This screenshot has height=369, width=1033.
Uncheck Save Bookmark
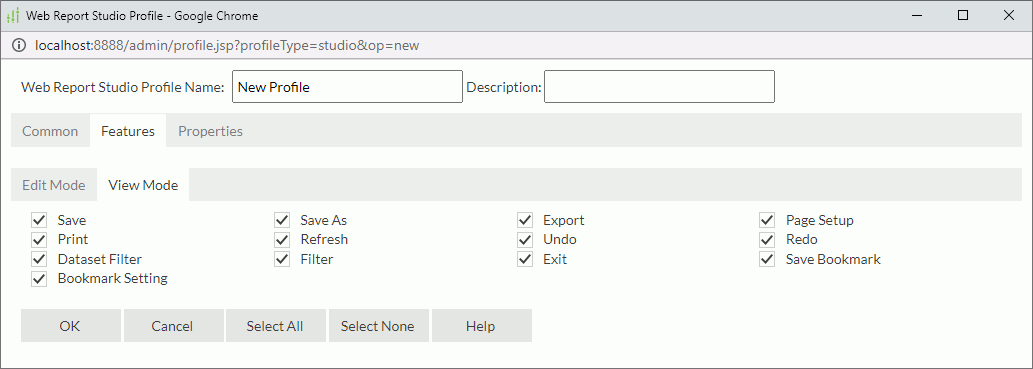click(767, 259)
